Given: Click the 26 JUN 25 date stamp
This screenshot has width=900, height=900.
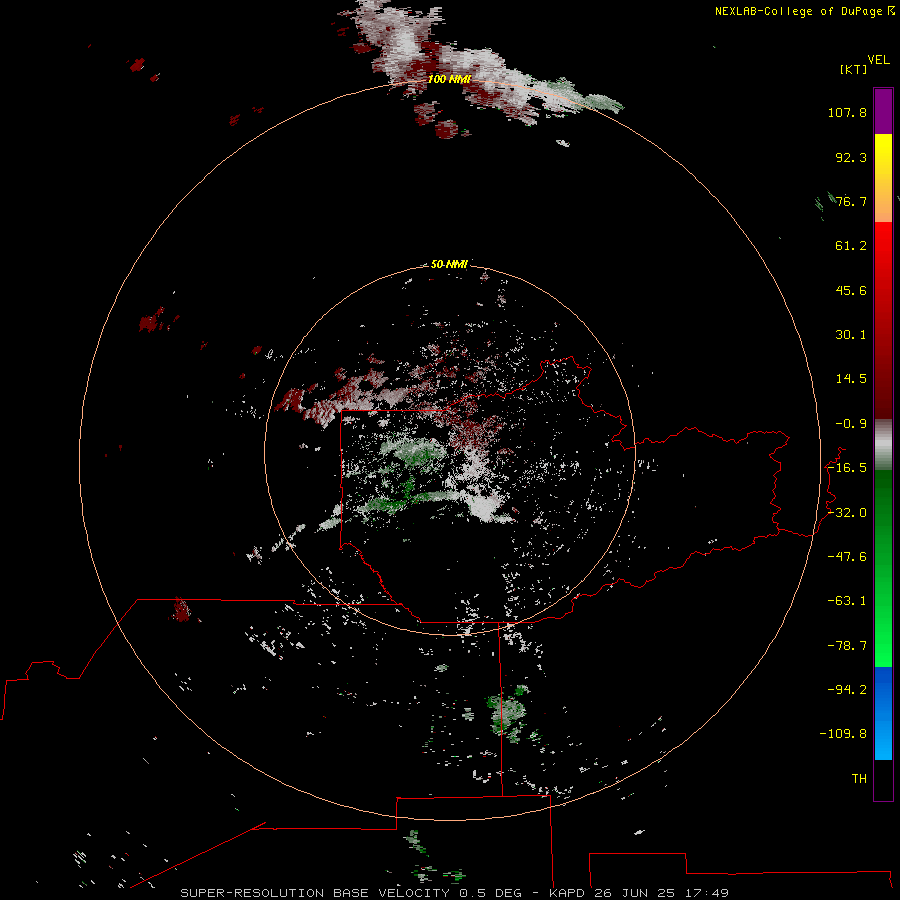Looking at the screenshot, I should point(637,893).
